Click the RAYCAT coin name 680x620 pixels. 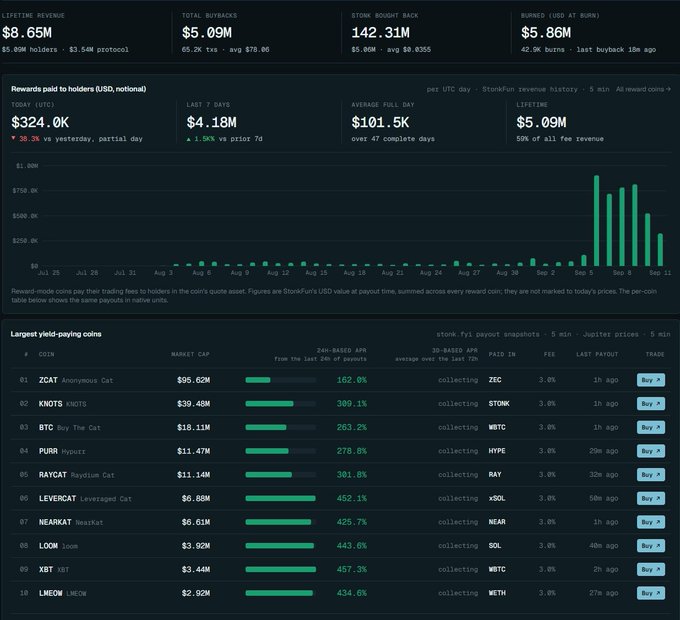(x=52, y=475)
